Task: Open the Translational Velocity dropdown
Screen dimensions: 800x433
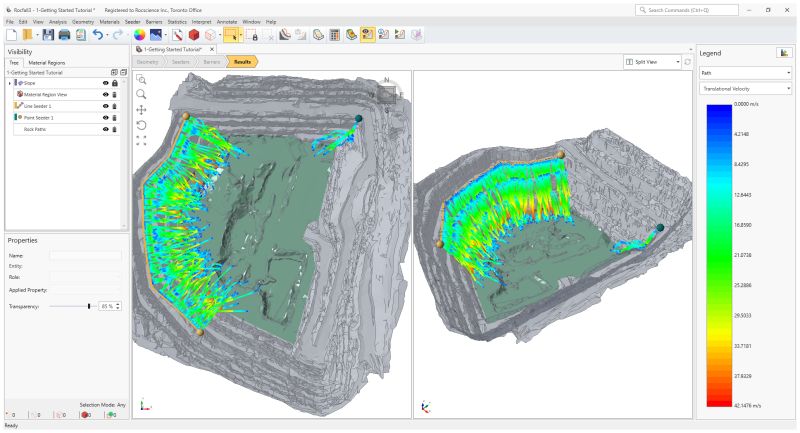Action: click(x=745, y=89)
